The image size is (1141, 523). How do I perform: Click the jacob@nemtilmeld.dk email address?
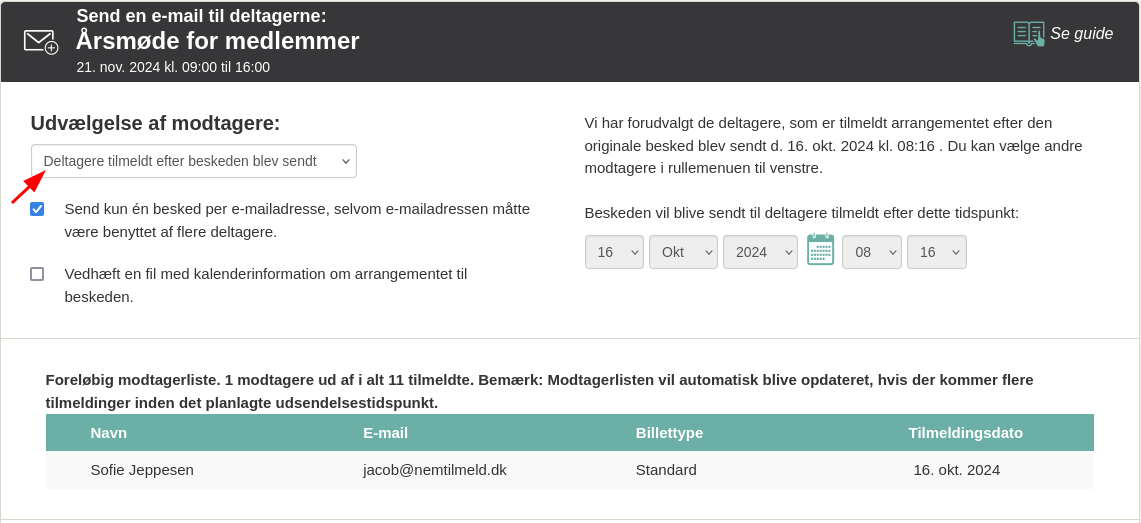tap(434, 470)
